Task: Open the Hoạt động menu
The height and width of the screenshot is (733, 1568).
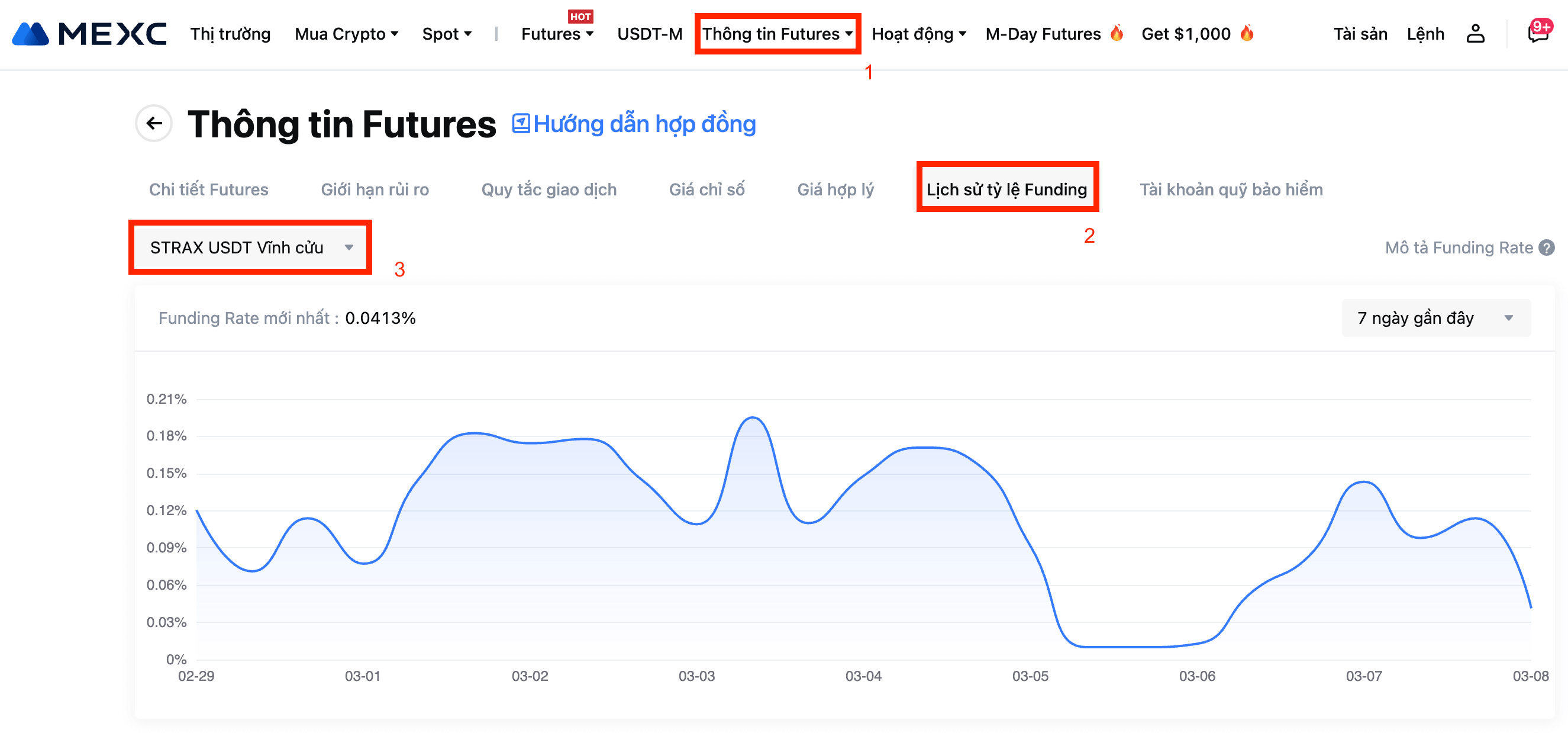Action: point(918,34)
